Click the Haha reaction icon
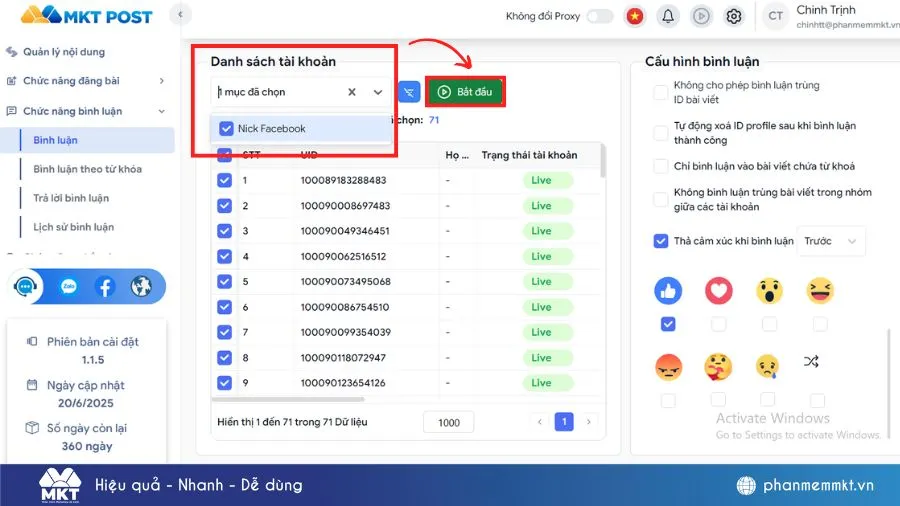900x506 pixels. click(820, 291)
